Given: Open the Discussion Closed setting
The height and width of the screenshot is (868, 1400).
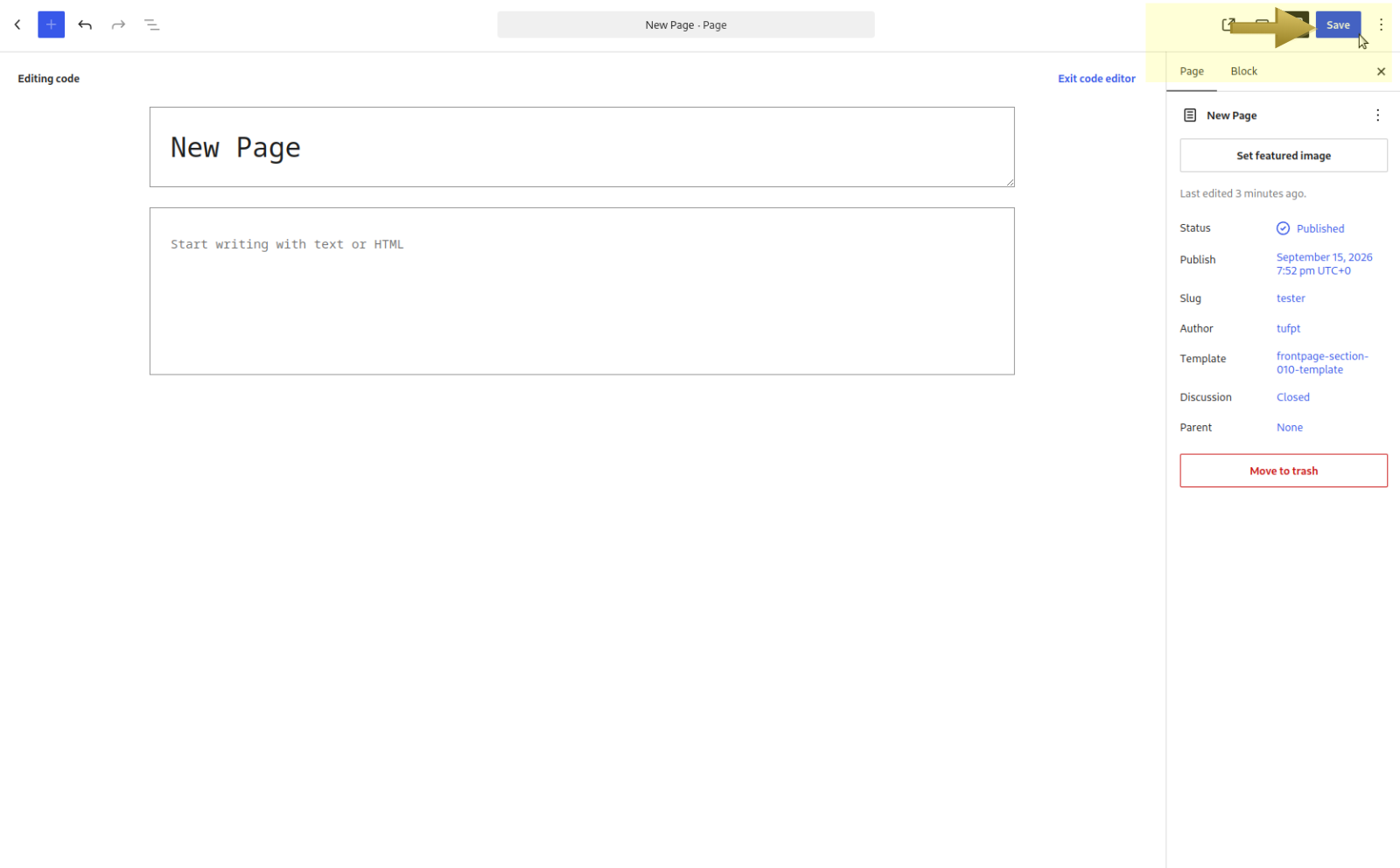Looking at the screenshot, I should click(x=1292, y=397).
